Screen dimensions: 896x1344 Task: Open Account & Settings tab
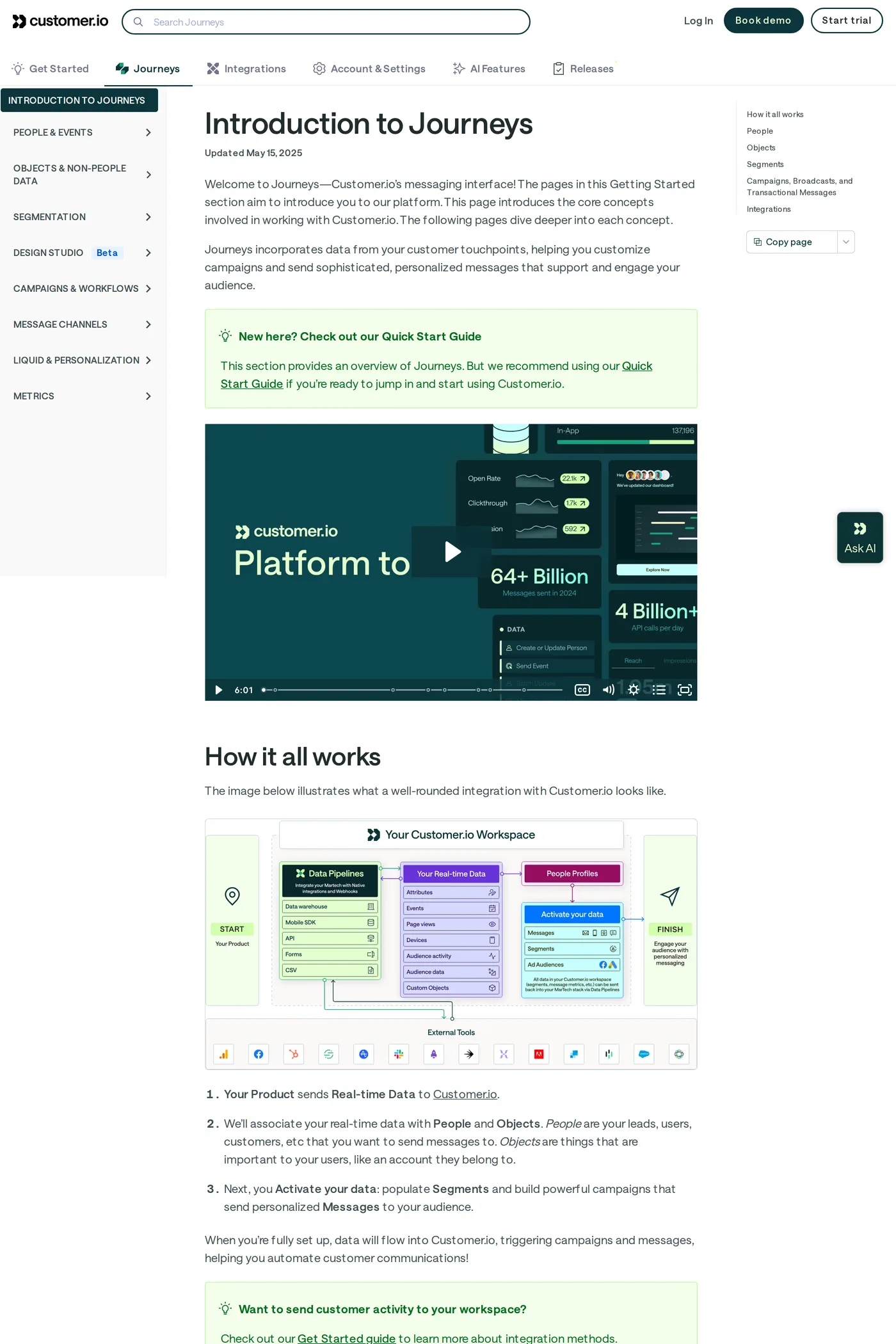pos(369,68)
